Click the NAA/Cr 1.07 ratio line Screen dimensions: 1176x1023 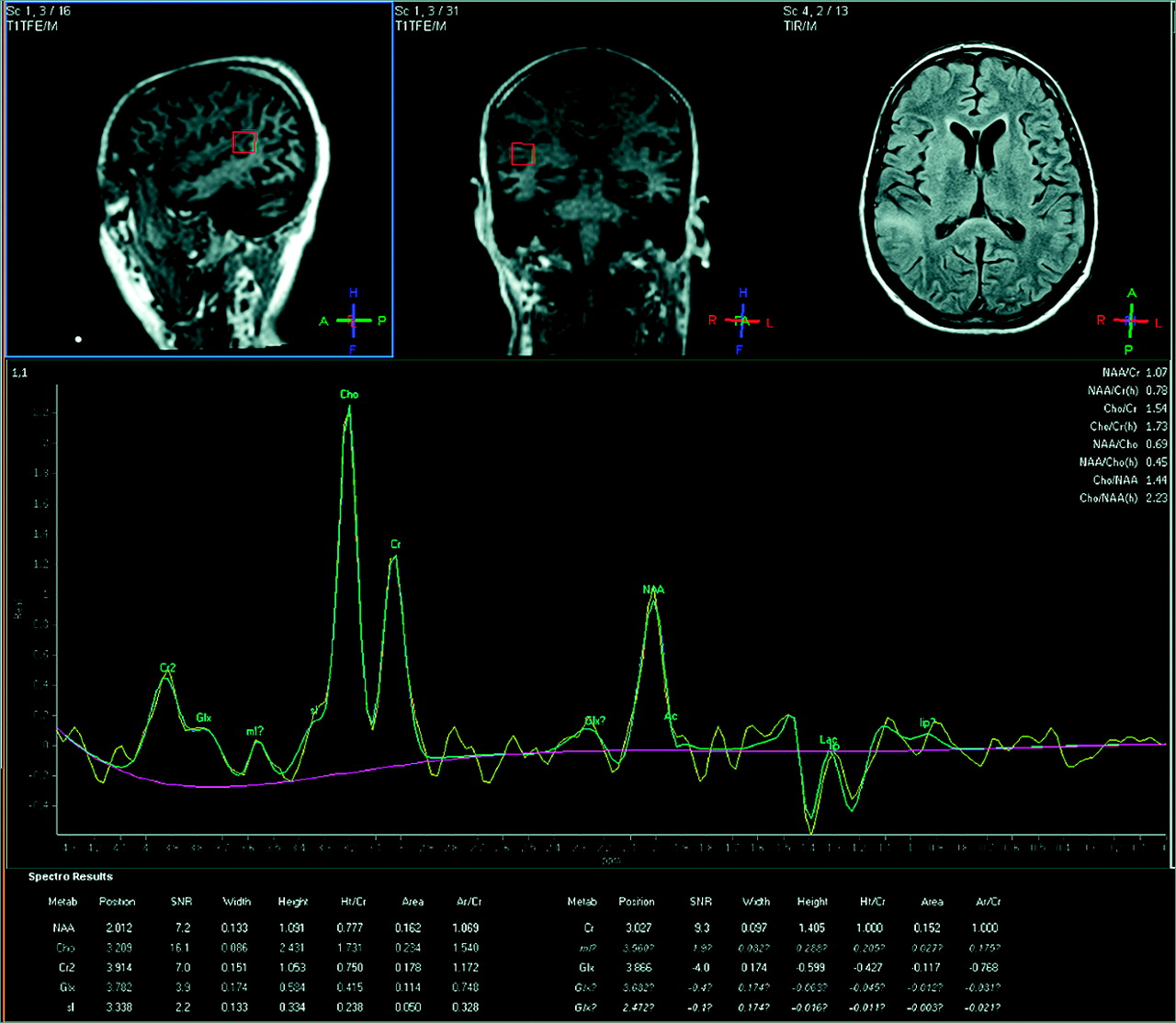1135,373
